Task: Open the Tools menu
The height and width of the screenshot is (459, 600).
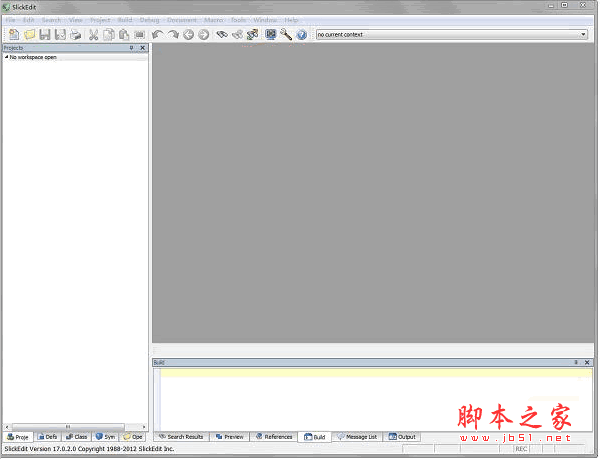Action: (238, 20)
